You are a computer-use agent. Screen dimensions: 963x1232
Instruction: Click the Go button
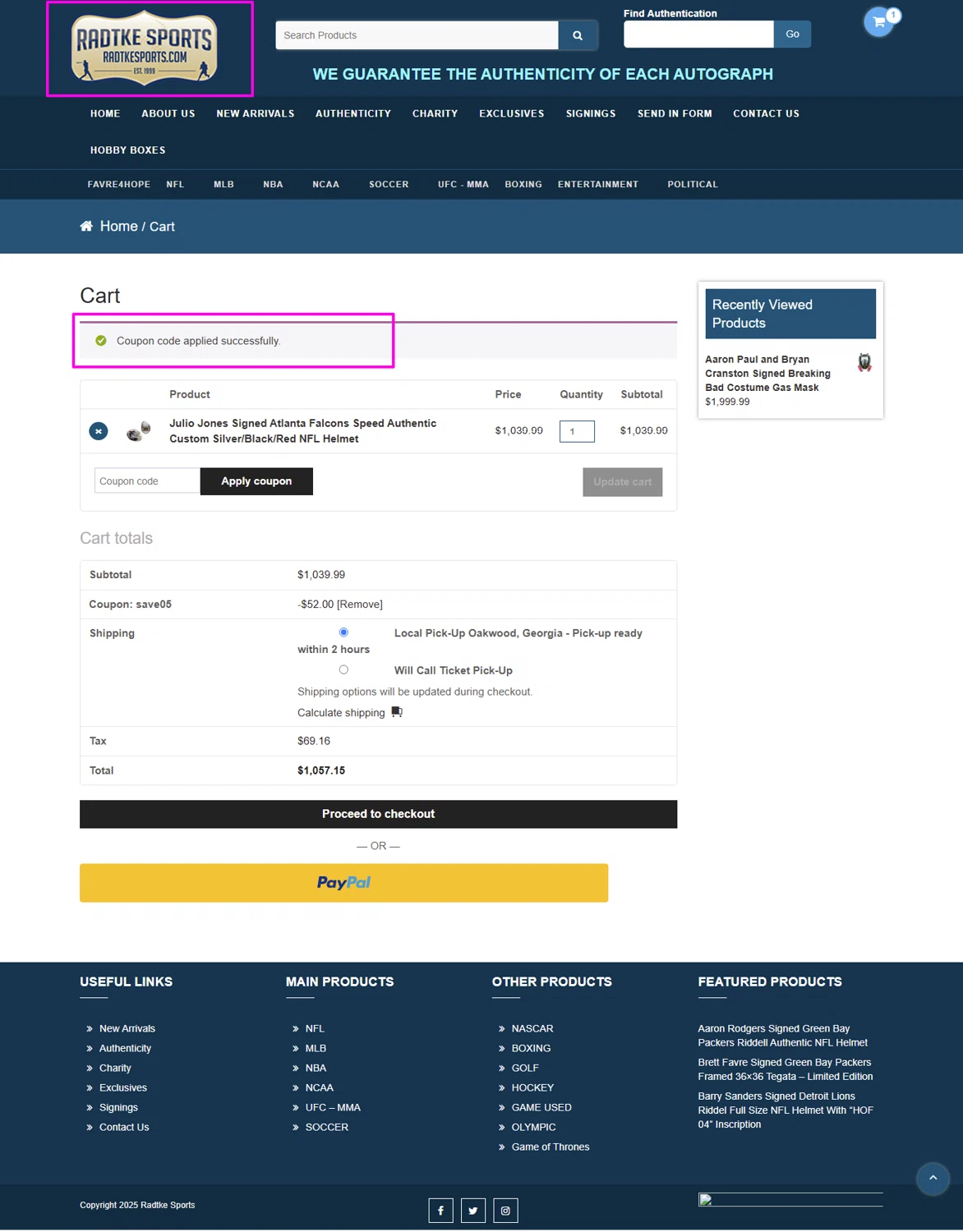[792, 34]
